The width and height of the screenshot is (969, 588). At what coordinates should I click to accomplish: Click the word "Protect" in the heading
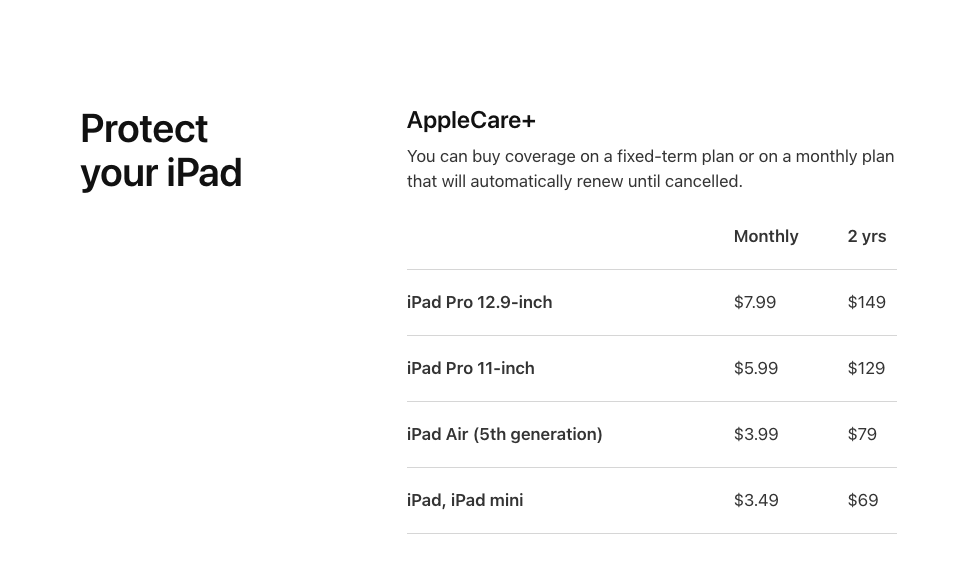144,129
